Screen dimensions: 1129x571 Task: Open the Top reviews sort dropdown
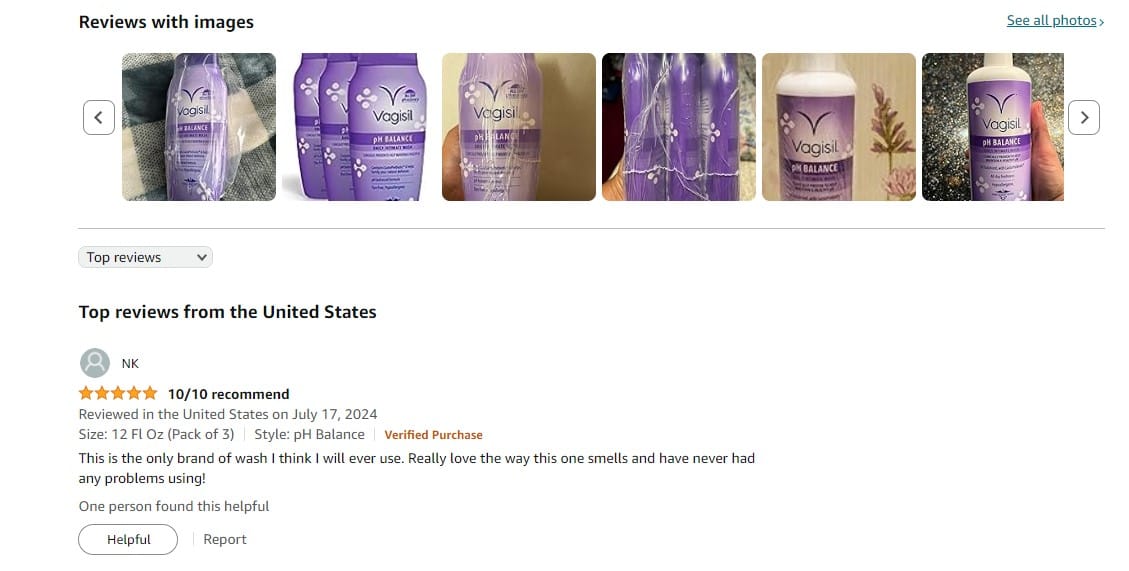click(145, 257)
